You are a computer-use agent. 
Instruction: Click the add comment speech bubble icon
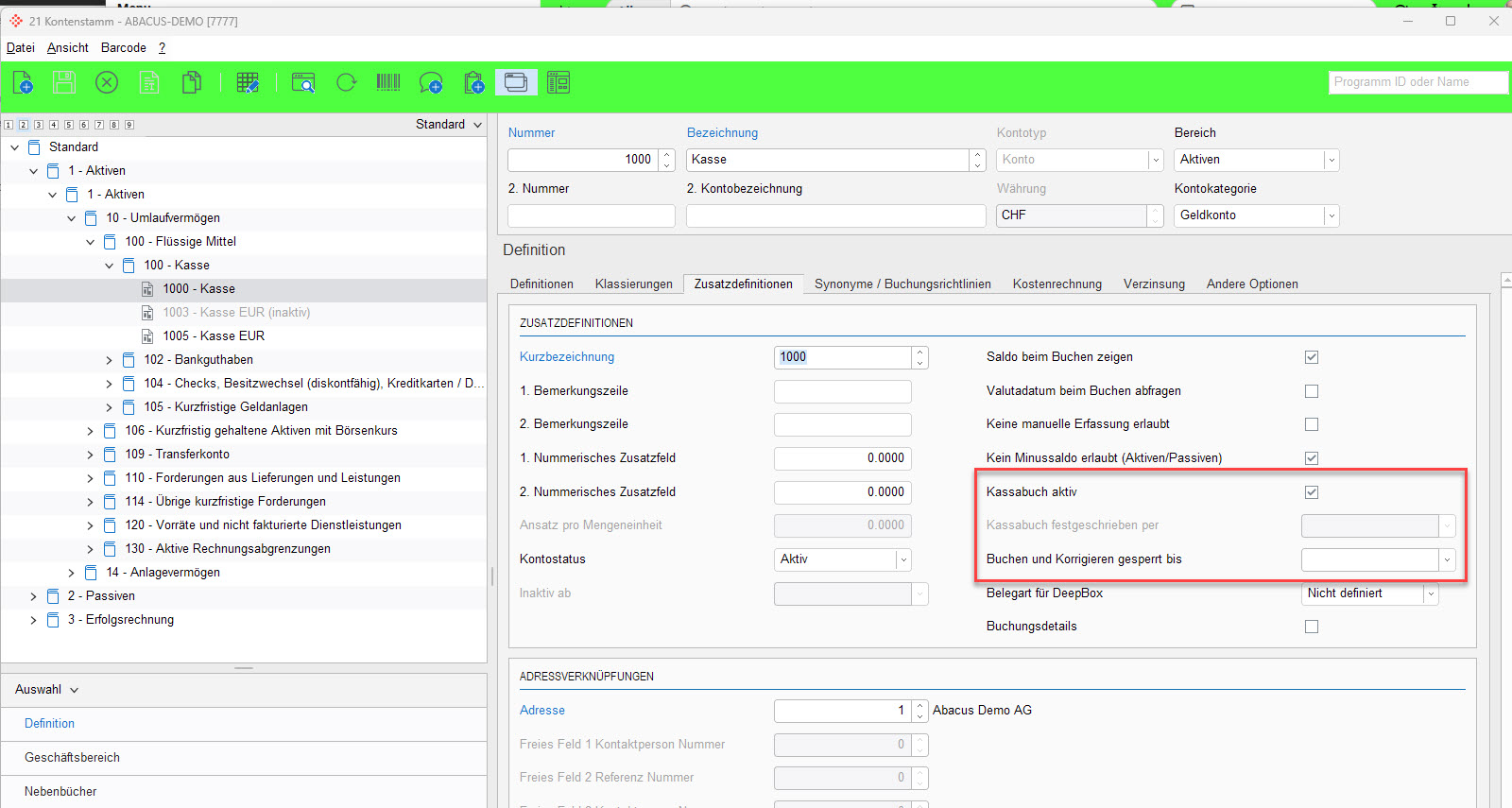click(431, 83)
